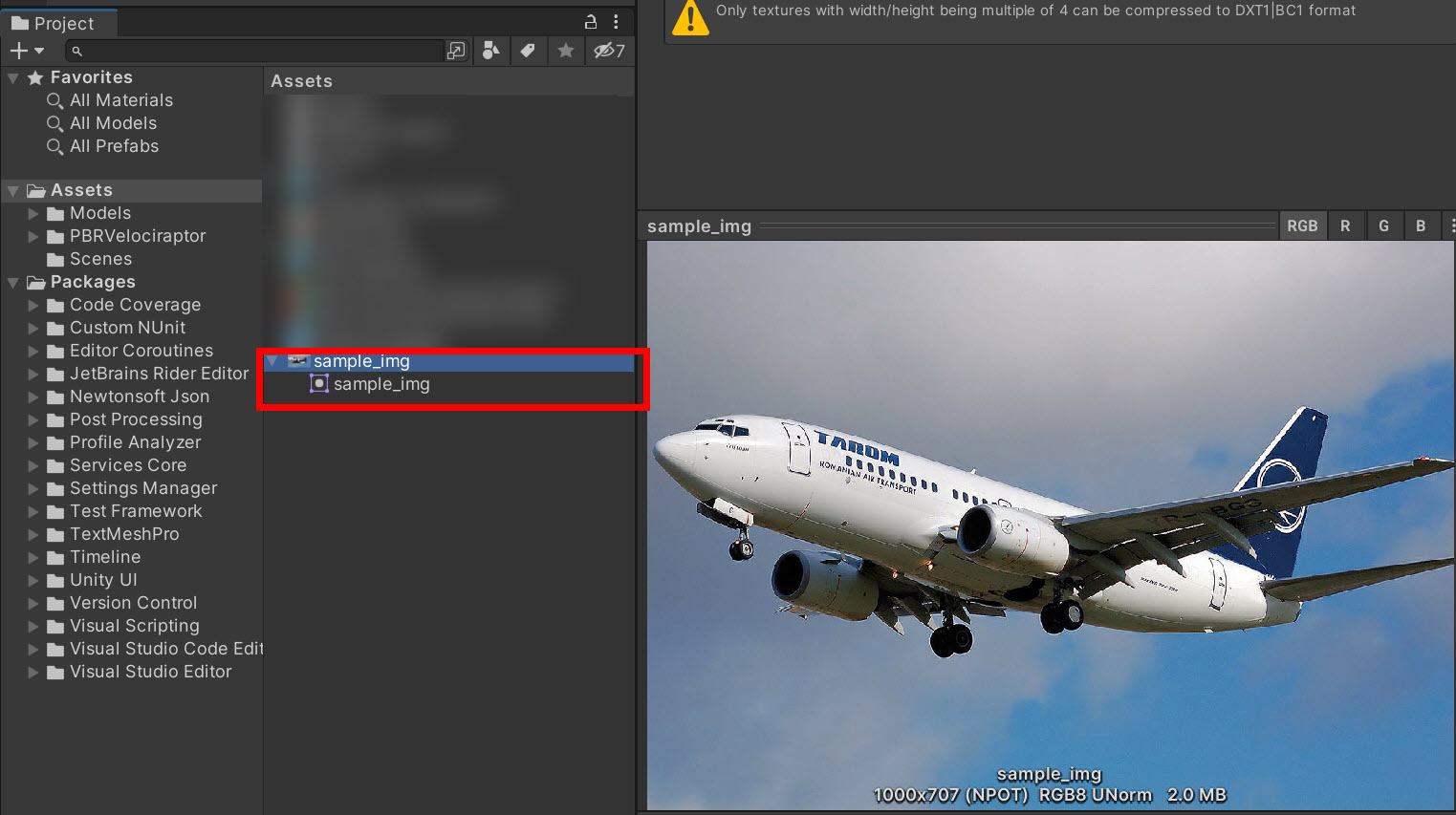Show only the G channel in preview
This screenshot has width=1456, height=815.
click(1383, 226)
